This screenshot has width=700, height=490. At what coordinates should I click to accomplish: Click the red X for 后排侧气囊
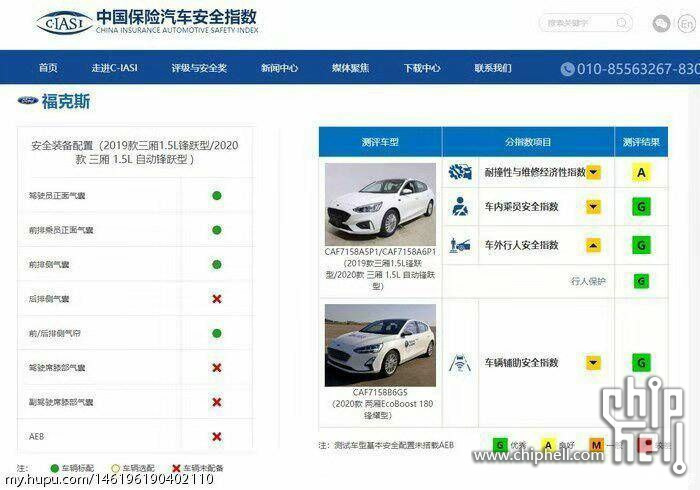click(x=217, y=299)
